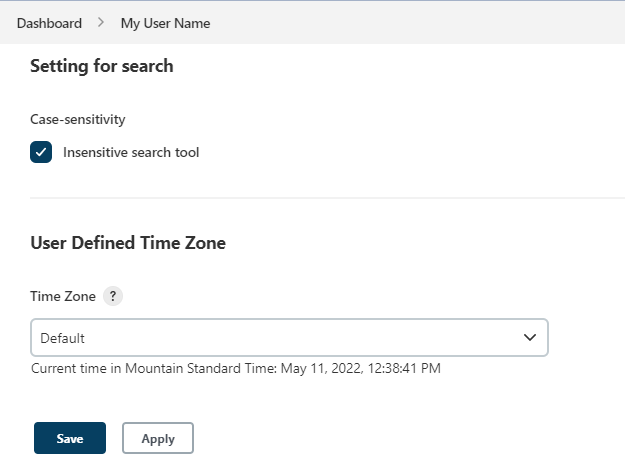Click the Time Zone field label
The image size is (625, 469).
pyautogui.click(x=63, y=296)
